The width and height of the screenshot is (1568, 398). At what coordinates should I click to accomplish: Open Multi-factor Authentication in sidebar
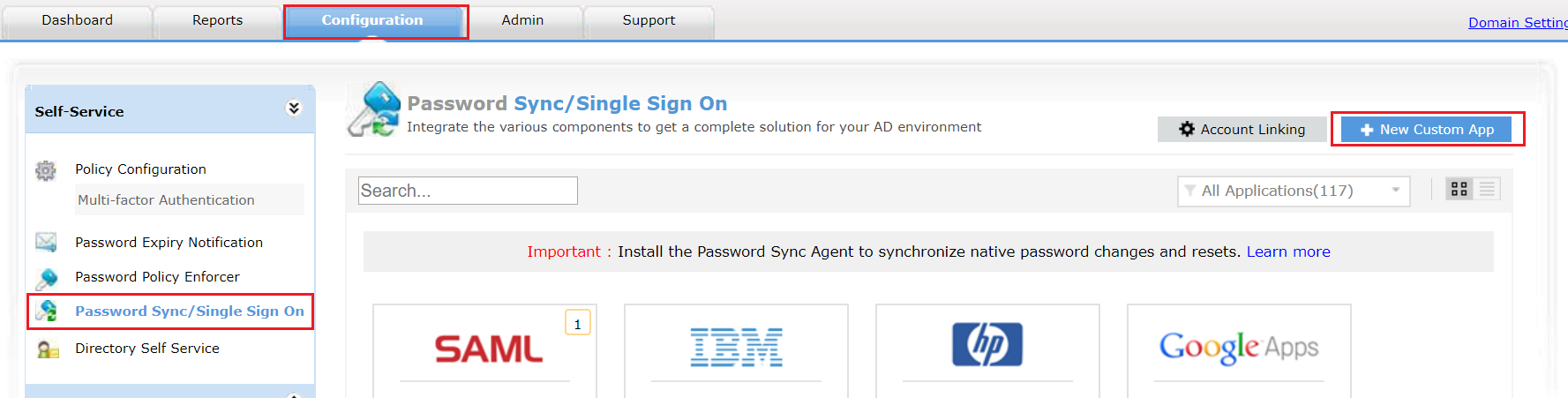166,200
